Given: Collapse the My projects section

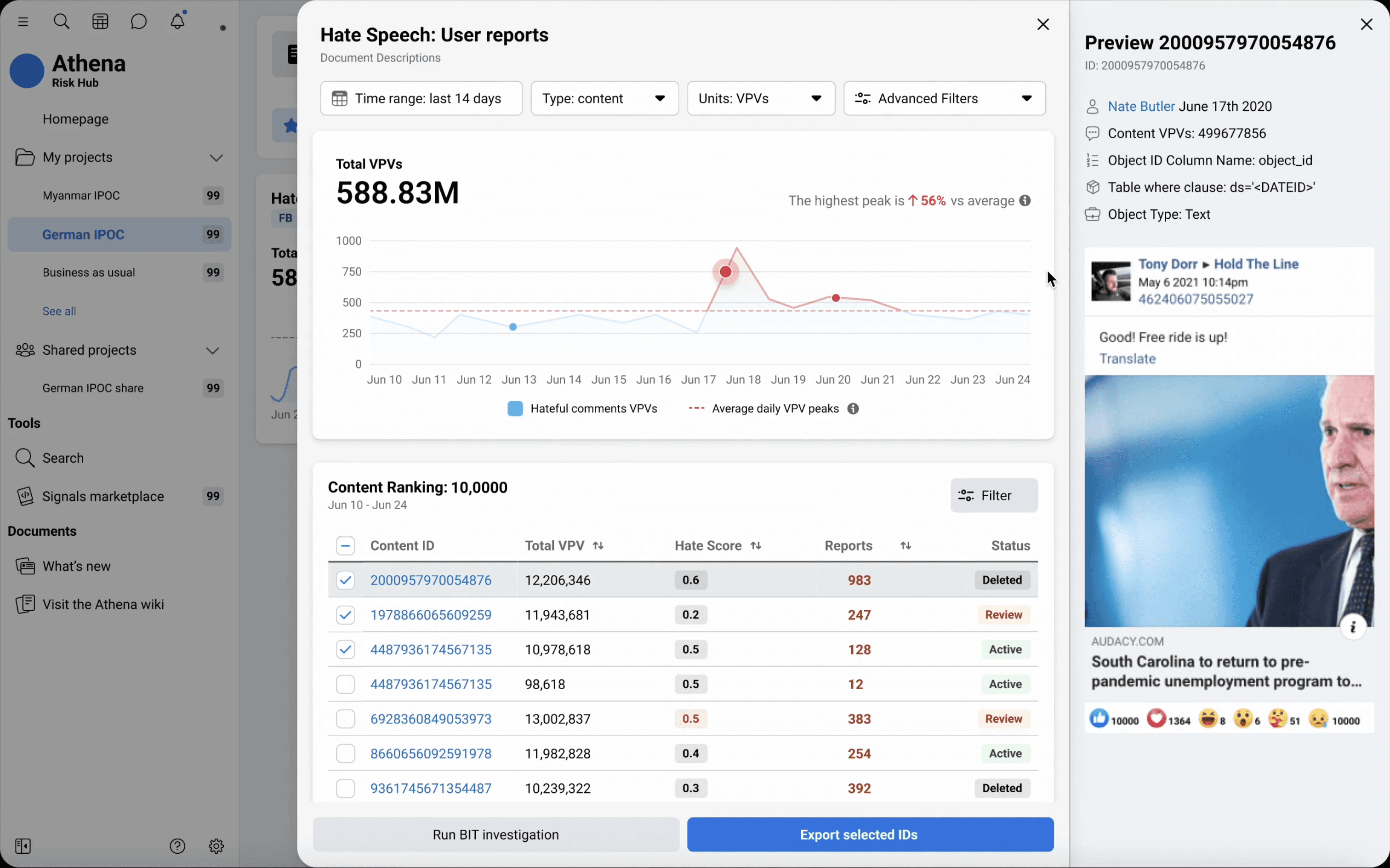Looking at the screenshot, I should (x=216, y=158).
